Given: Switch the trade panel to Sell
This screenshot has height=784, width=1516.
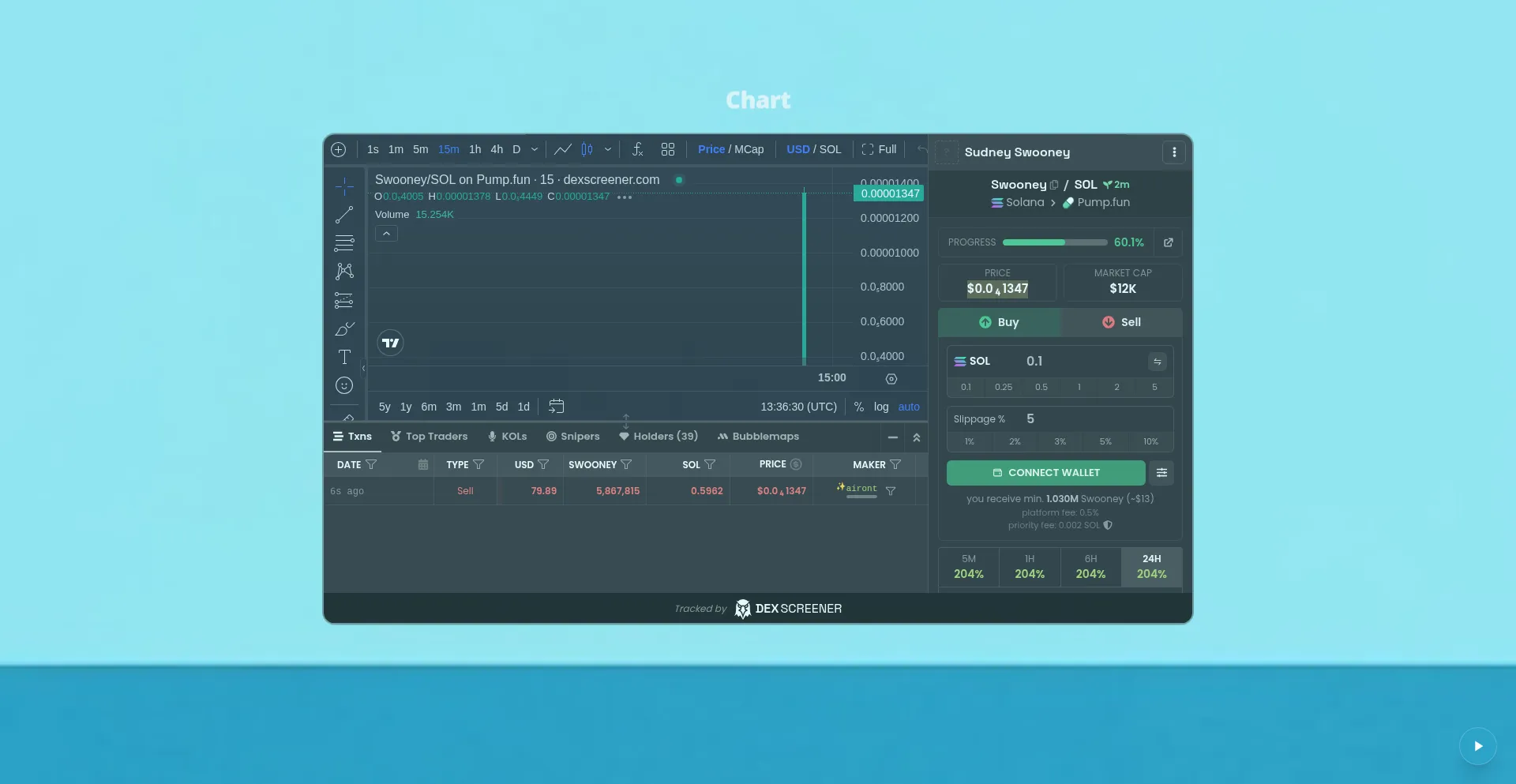Looking at the screenshot, I should pyautogui.click(x=1121, y=322).
